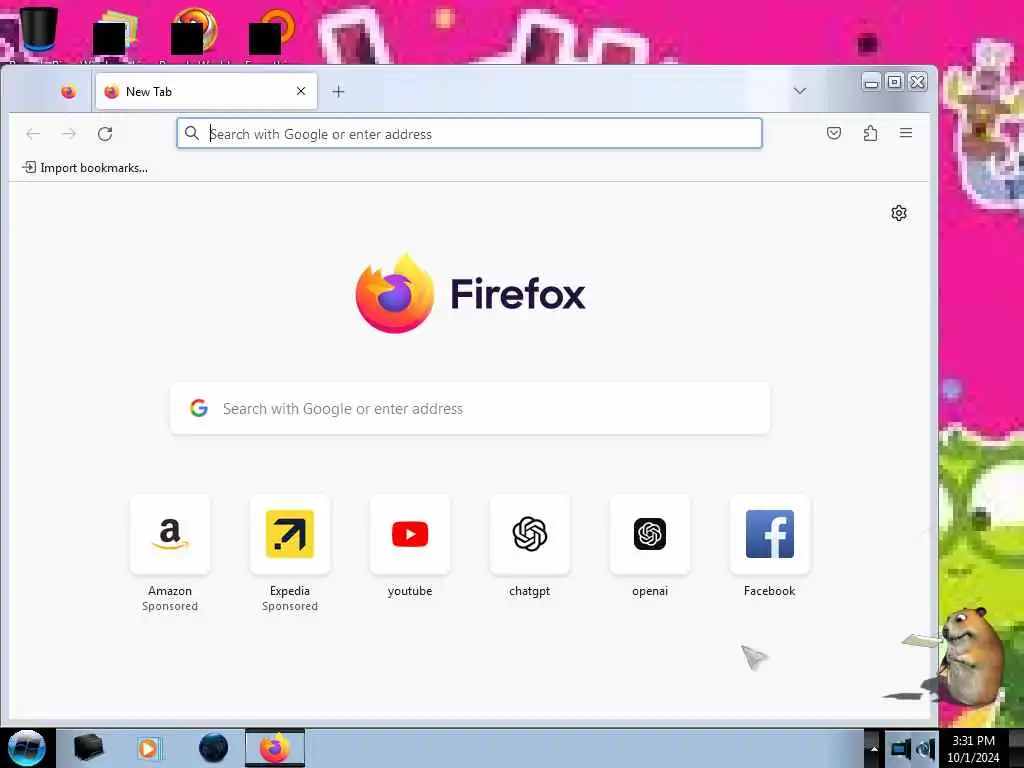Open the youtube shortcut tile
Image resolution: width=1024 pixels, height=768 pixels.
[x=410, y=534]
